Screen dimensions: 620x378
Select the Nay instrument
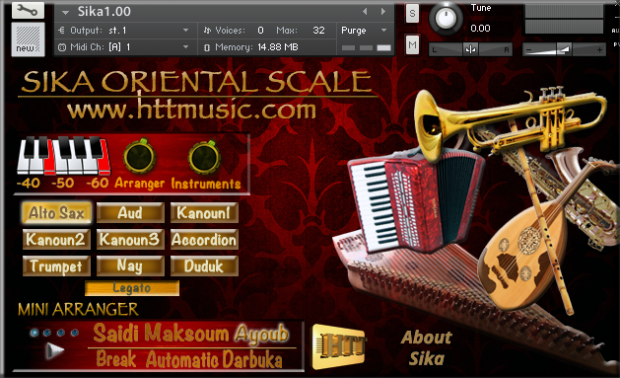[x=130, y=266]
